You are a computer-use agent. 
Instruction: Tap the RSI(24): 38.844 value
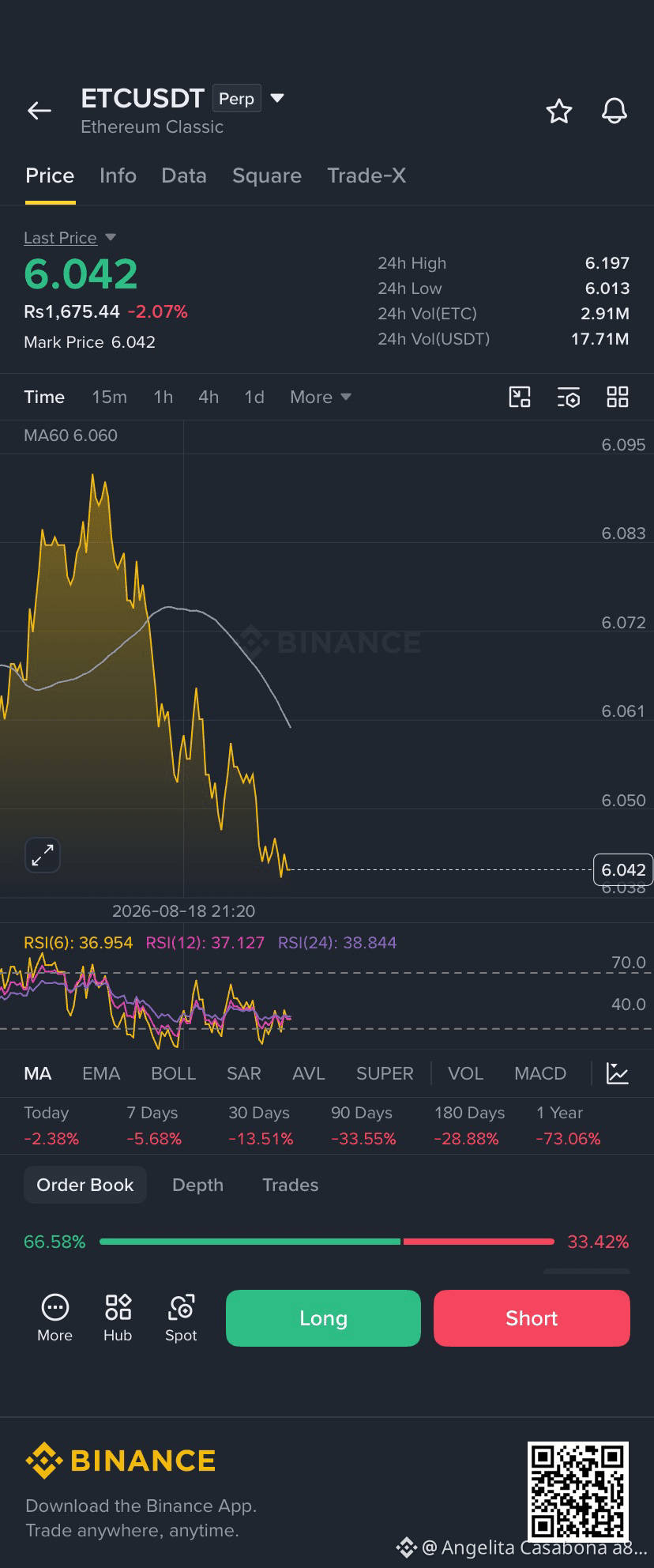click(x=337, y=942)
